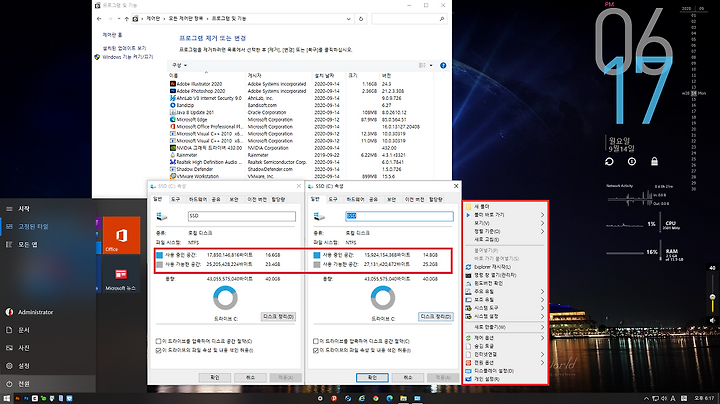720x404 pixels.
Task: Open 문서 in the Start menu
Action: pos(48,330)
